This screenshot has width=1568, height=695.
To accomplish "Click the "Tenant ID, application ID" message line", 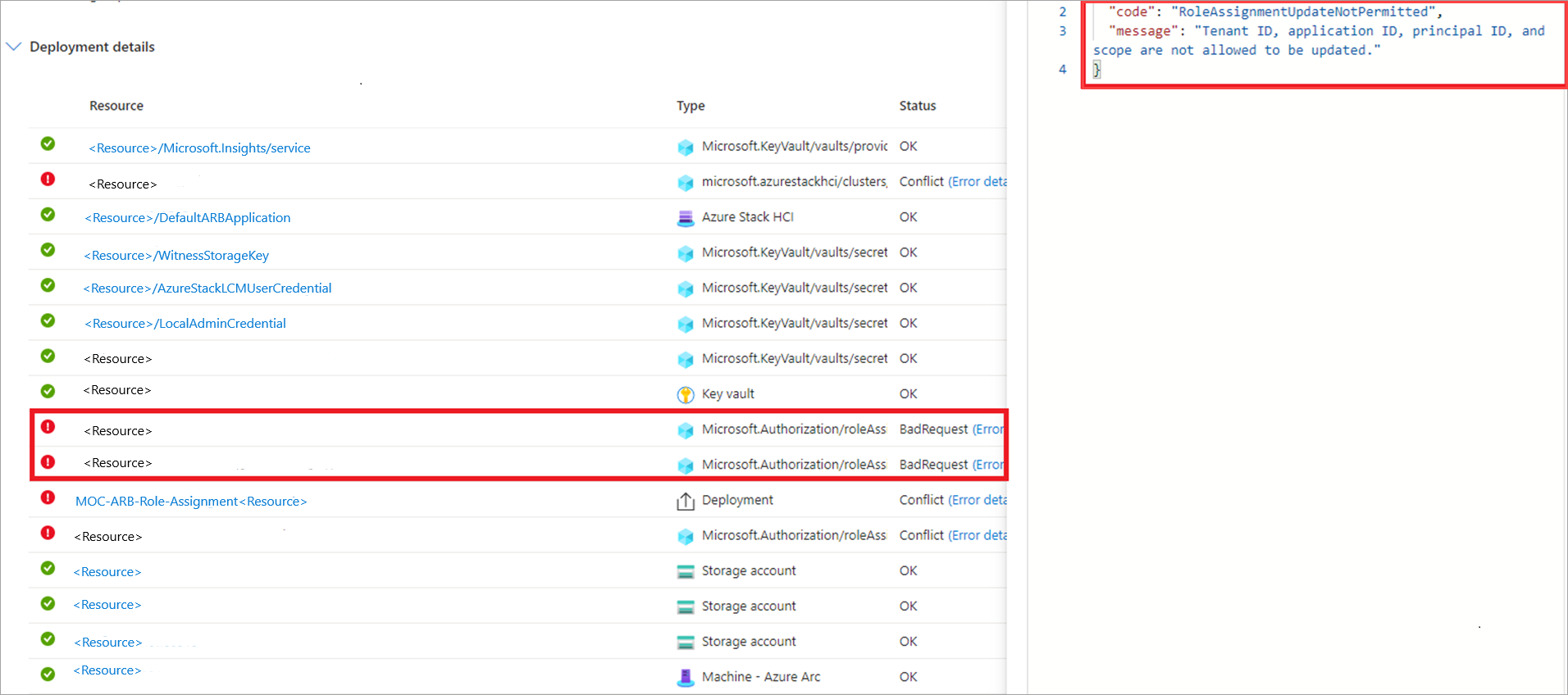I will click(1319, 40).
